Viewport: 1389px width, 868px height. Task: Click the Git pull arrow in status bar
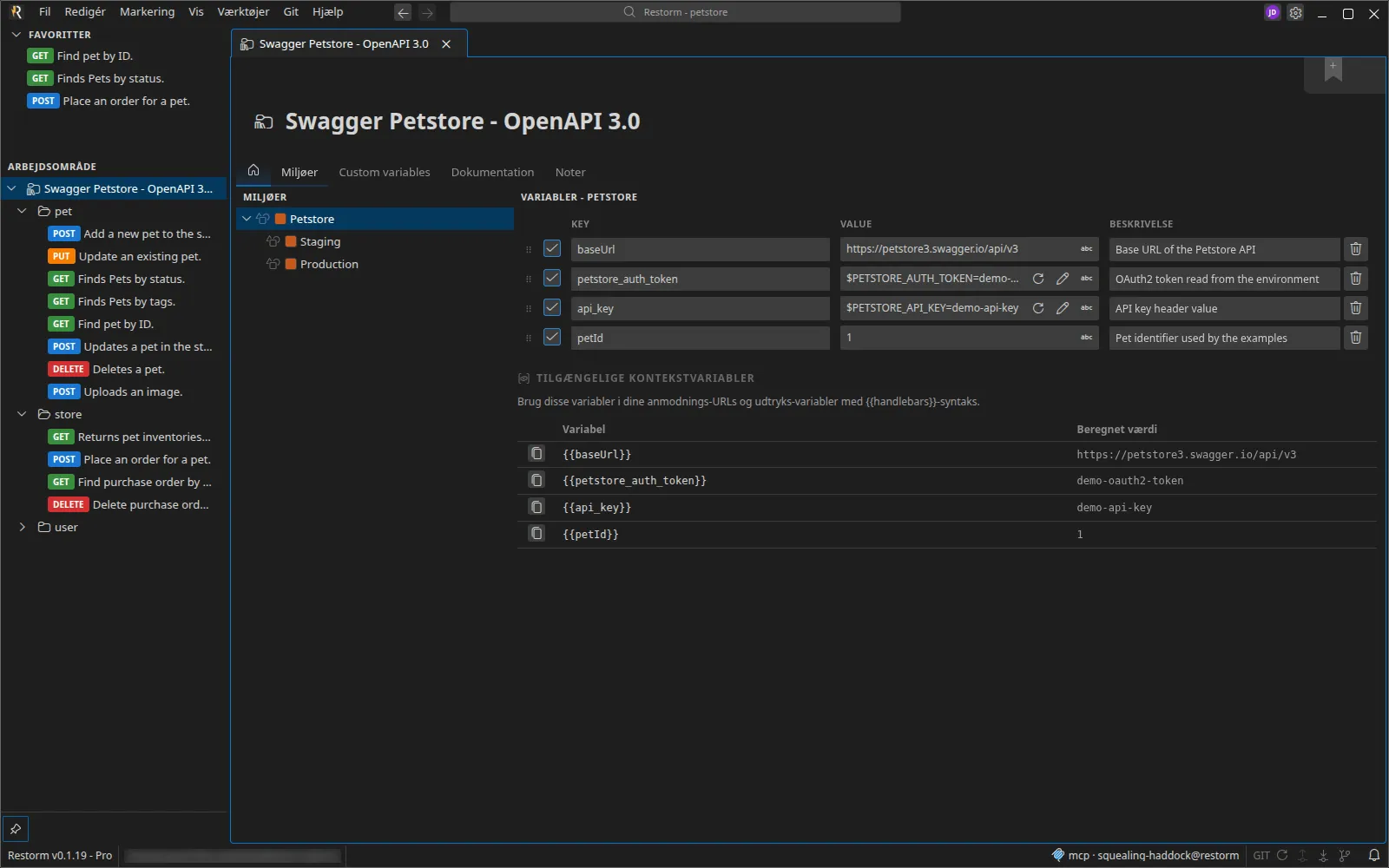[1324, 856]
